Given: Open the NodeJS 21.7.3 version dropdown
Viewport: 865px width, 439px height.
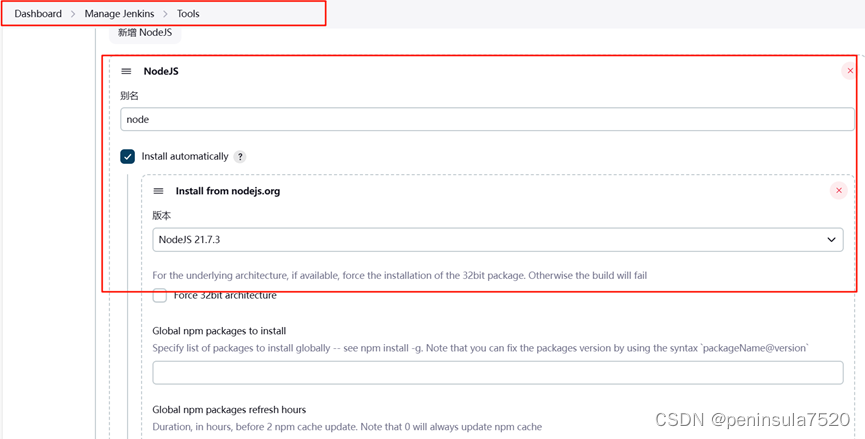Looking at the screenshot, I should pos(498,239).
